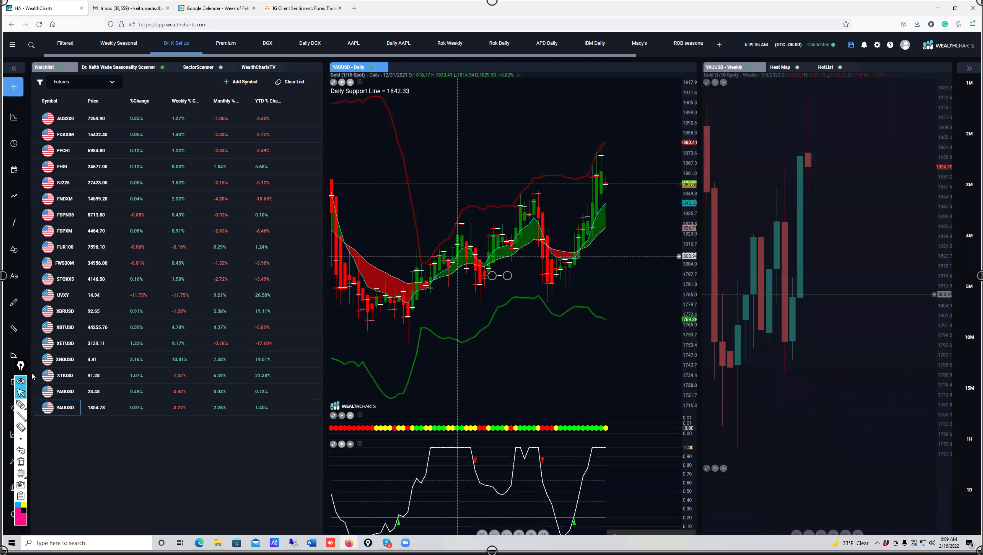The image size is (983, 555).
Task: Open the Premium workspace tab
Action: (226, 43)
